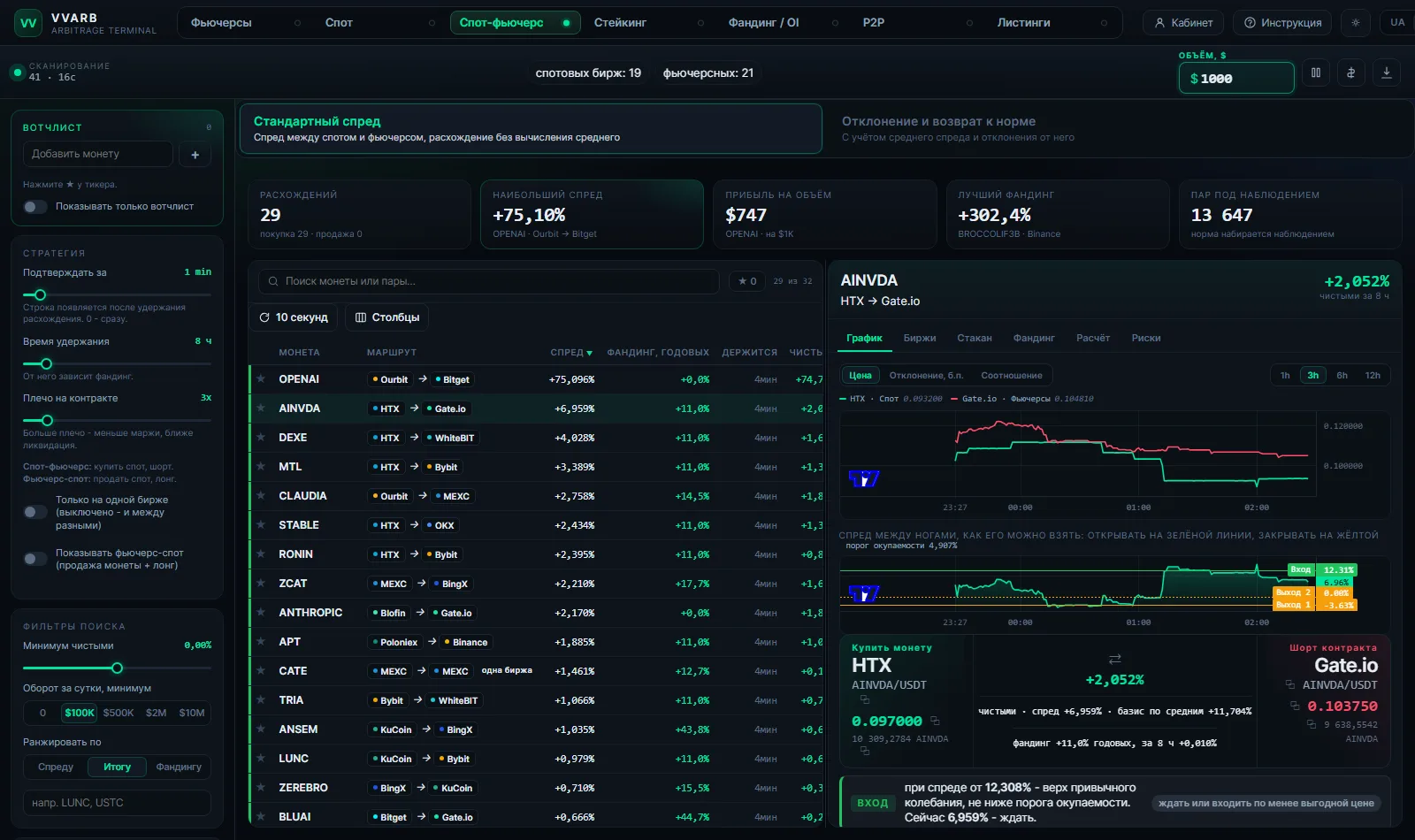Select $2M daily turnover minimum
This screenshot has width=1415, height=840.
(x=157, y=713)
